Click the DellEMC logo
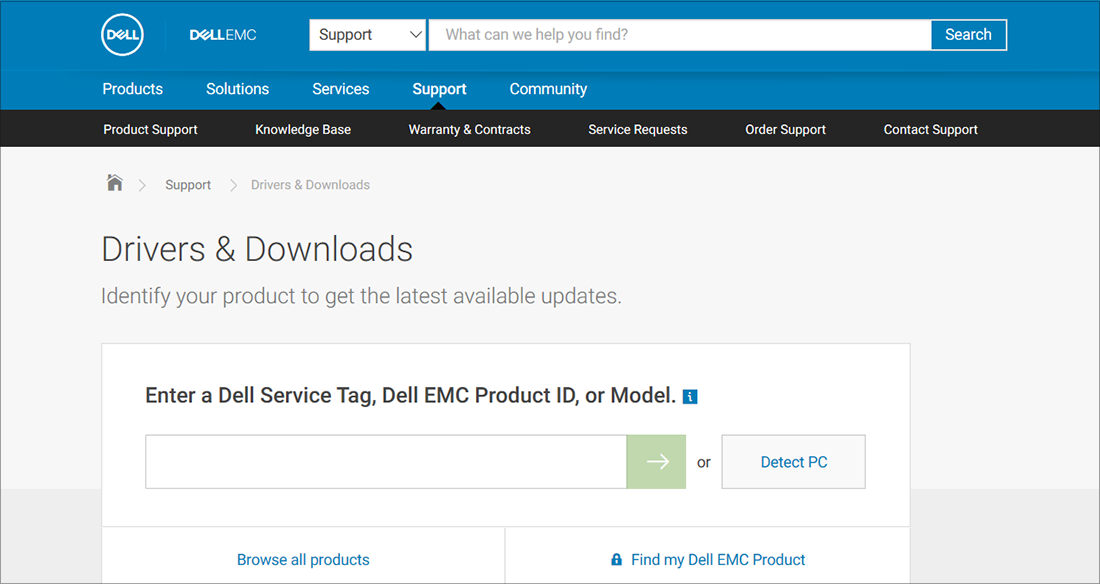Screen dimensions: 1100x584 point(222,35)
